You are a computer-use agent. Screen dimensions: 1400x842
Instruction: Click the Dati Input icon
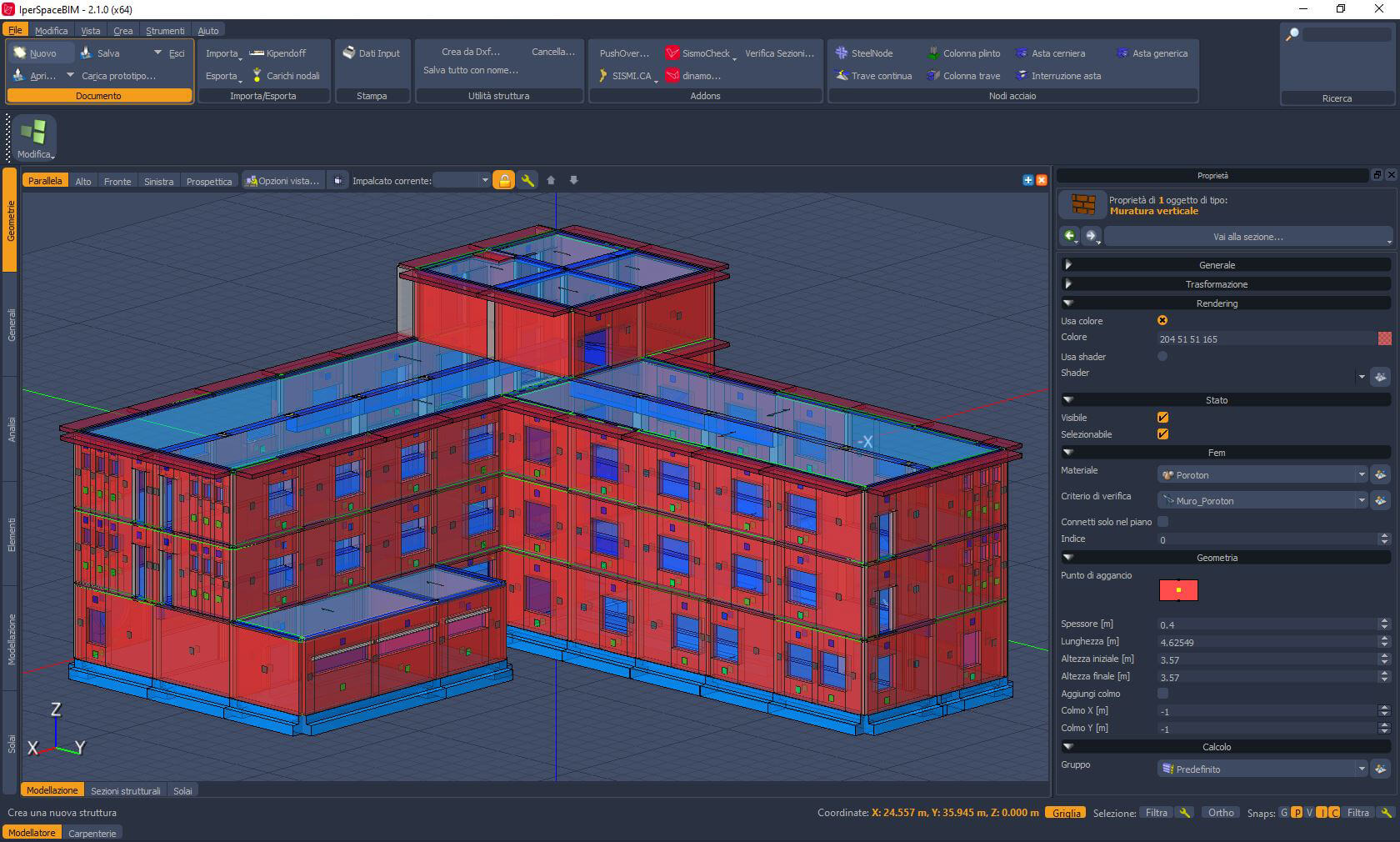(x=349, y=53)
